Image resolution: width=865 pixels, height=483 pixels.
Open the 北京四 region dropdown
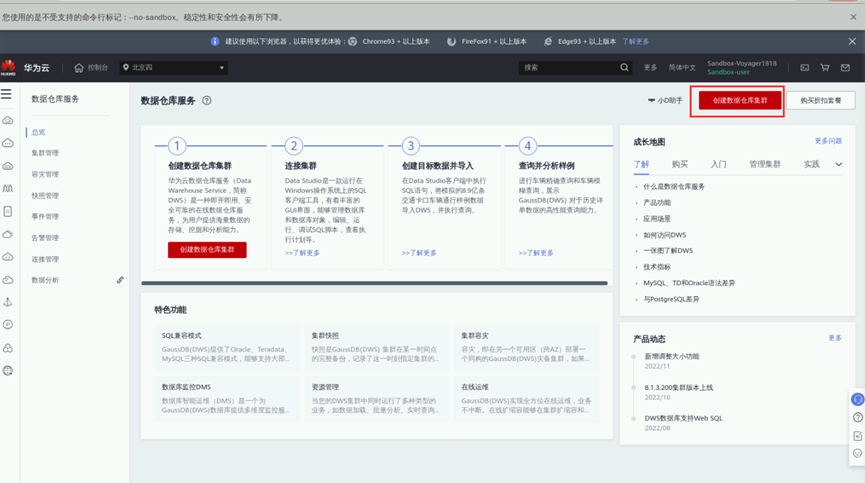[174, 67]
